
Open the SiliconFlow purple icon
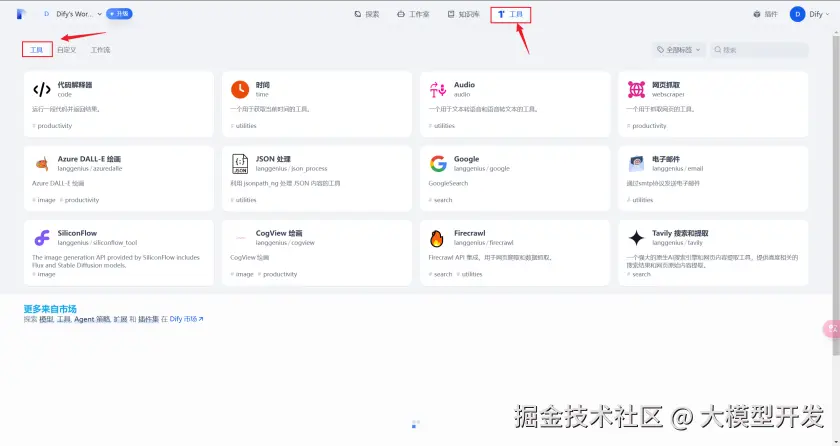click(x=42, y=238)
